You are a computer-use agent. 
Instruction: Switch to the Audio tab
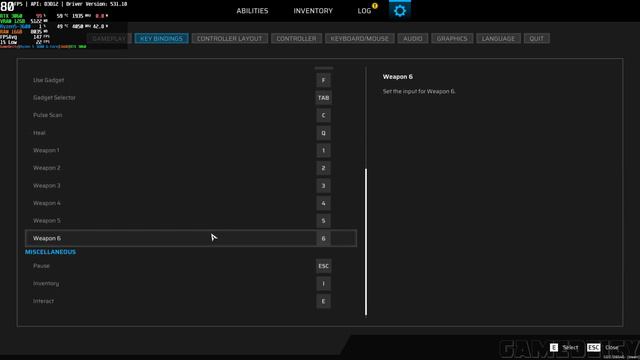coord(413,38)
